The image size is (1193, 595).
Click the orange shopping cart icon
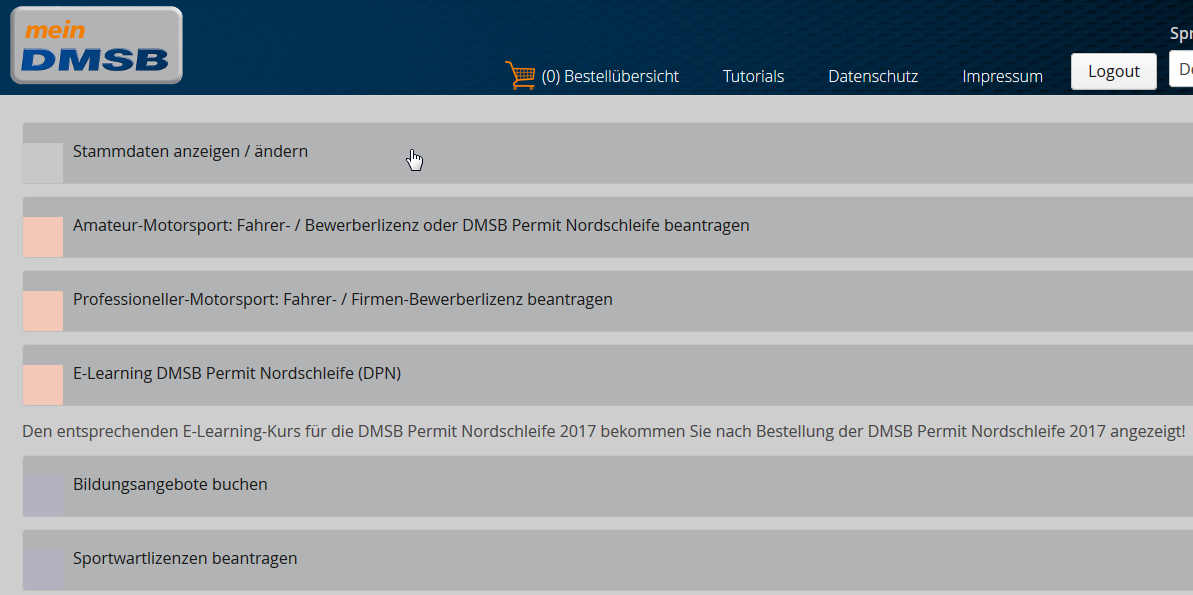pyautogui.click(x=520, y=75)
